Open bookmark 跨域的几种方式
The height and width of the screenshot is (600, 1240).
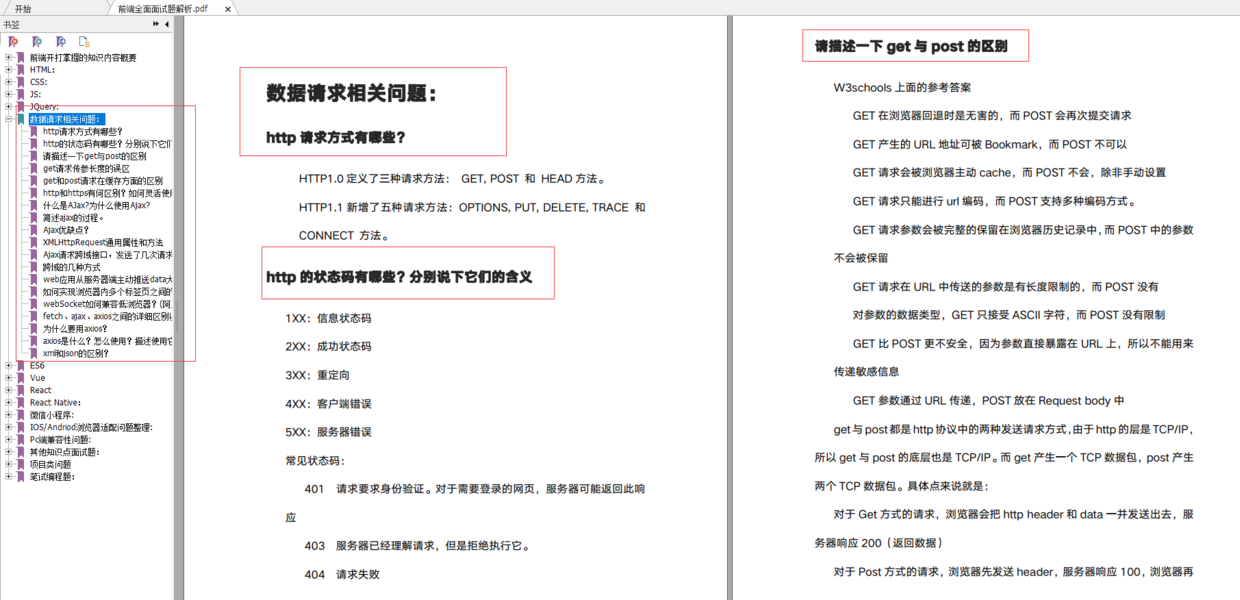click(x=71, y=267)
